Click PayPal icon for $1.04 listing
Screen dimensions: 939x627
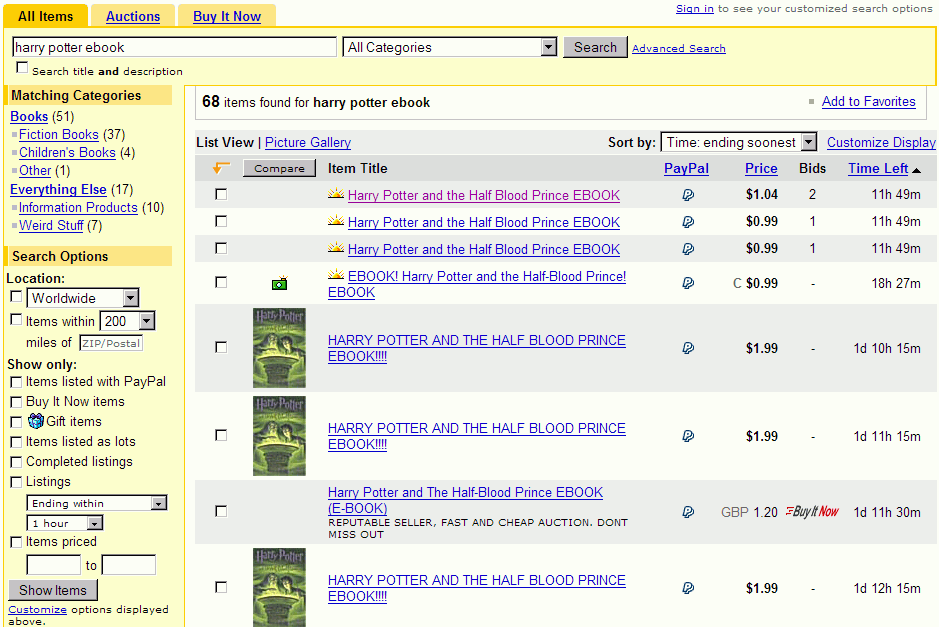[x=688, y=195]
